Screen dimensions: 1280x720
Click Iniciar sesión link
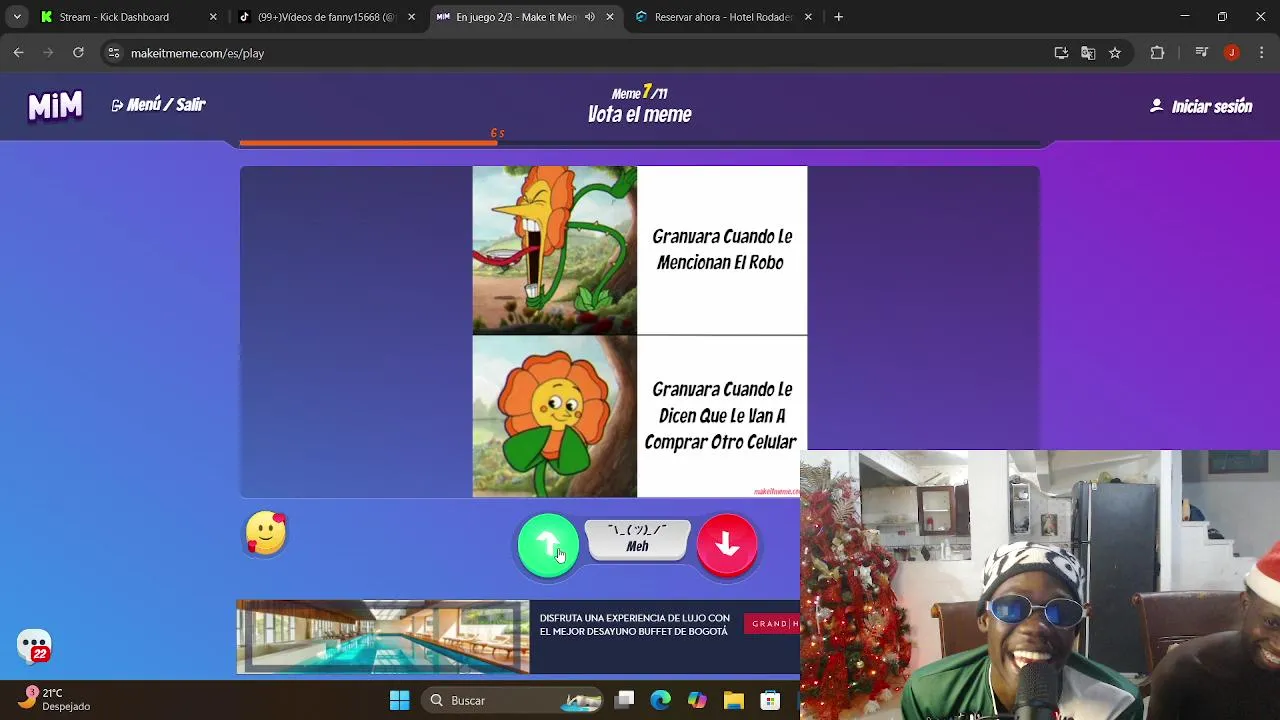point(1201,106)
